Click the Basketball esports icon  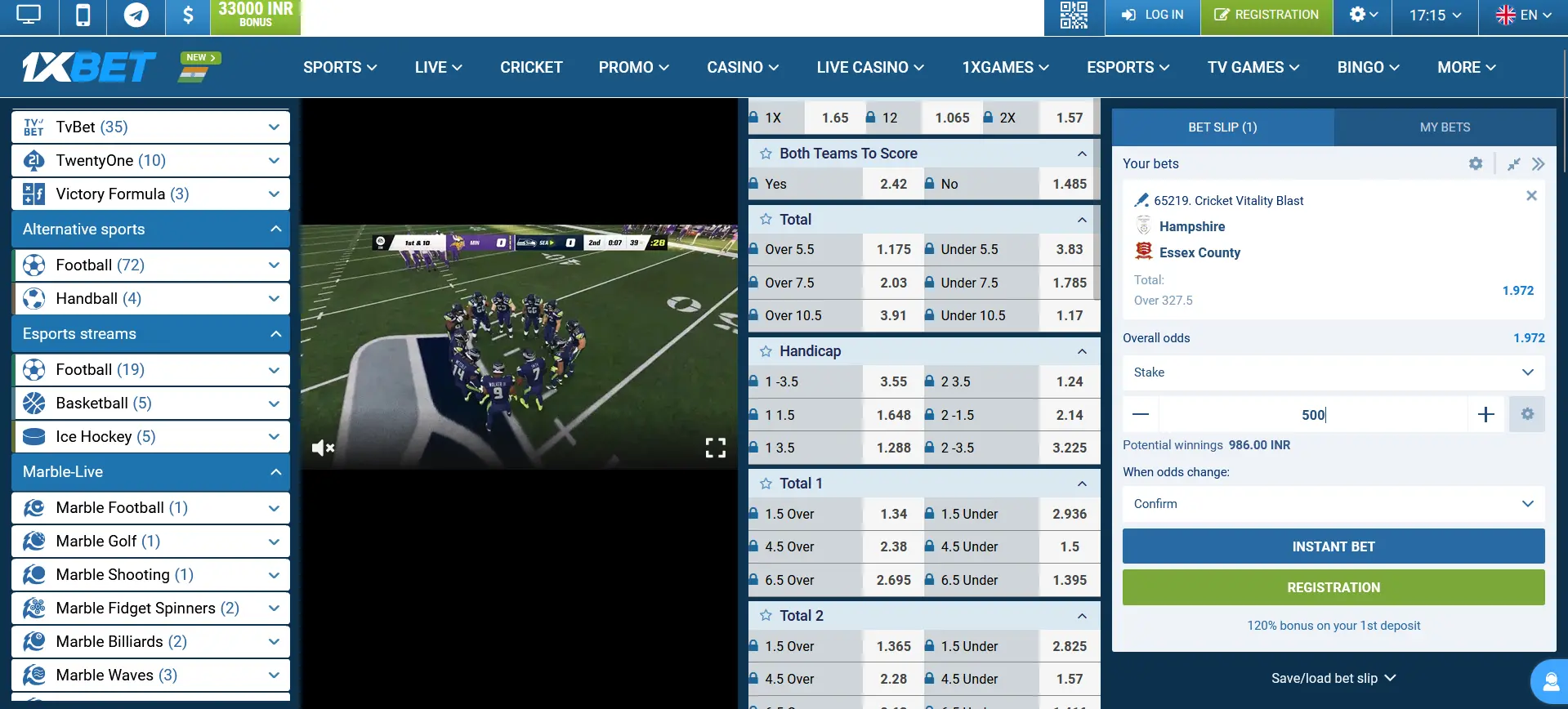(34, 403)
